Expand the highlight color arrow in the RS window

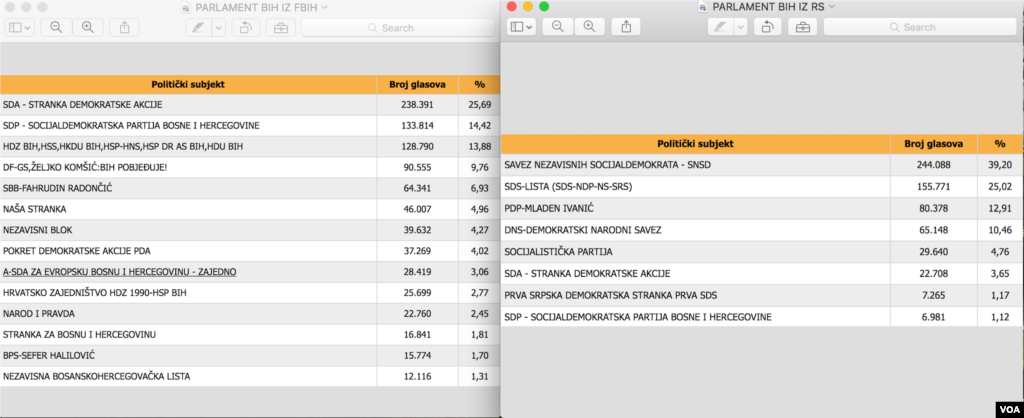[x=740, y=27]
